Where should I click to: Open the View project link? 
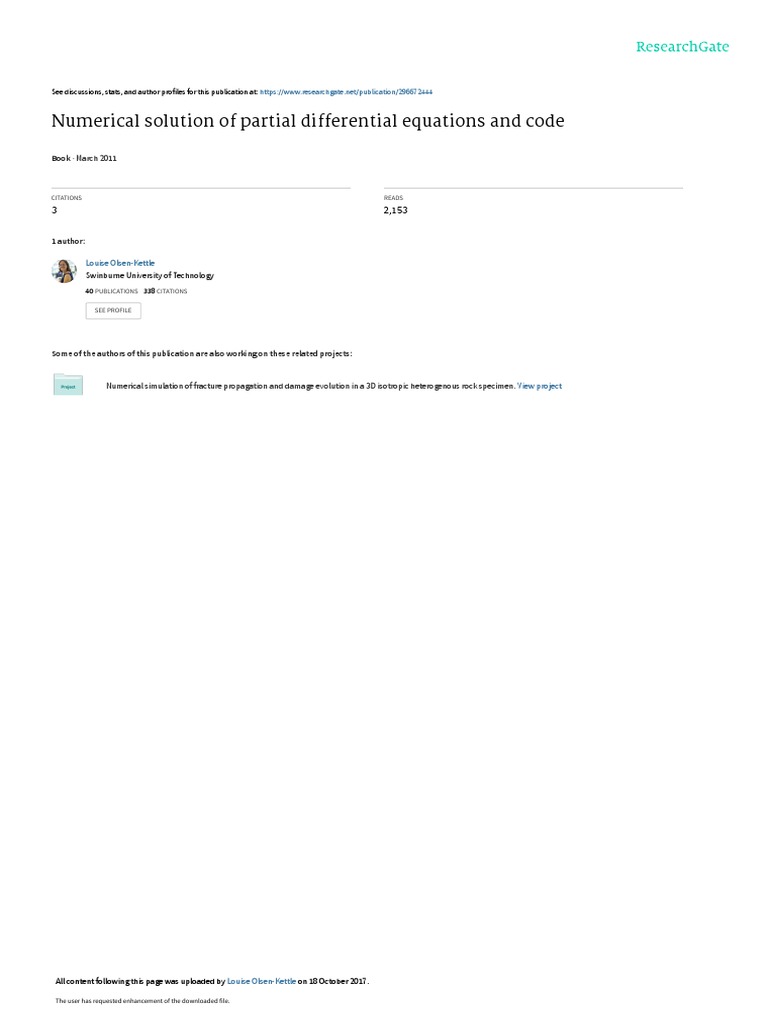click(539, 386)
